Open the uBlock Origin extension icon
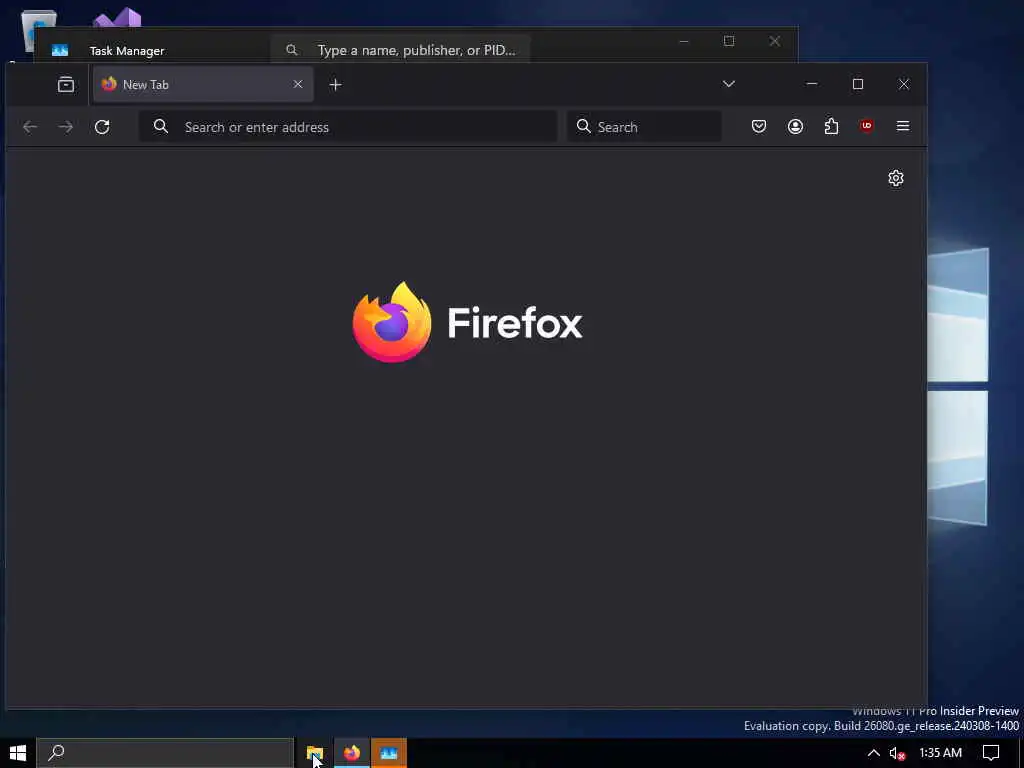The height and width of the screenshot is (768, 1024). [867, 126]
